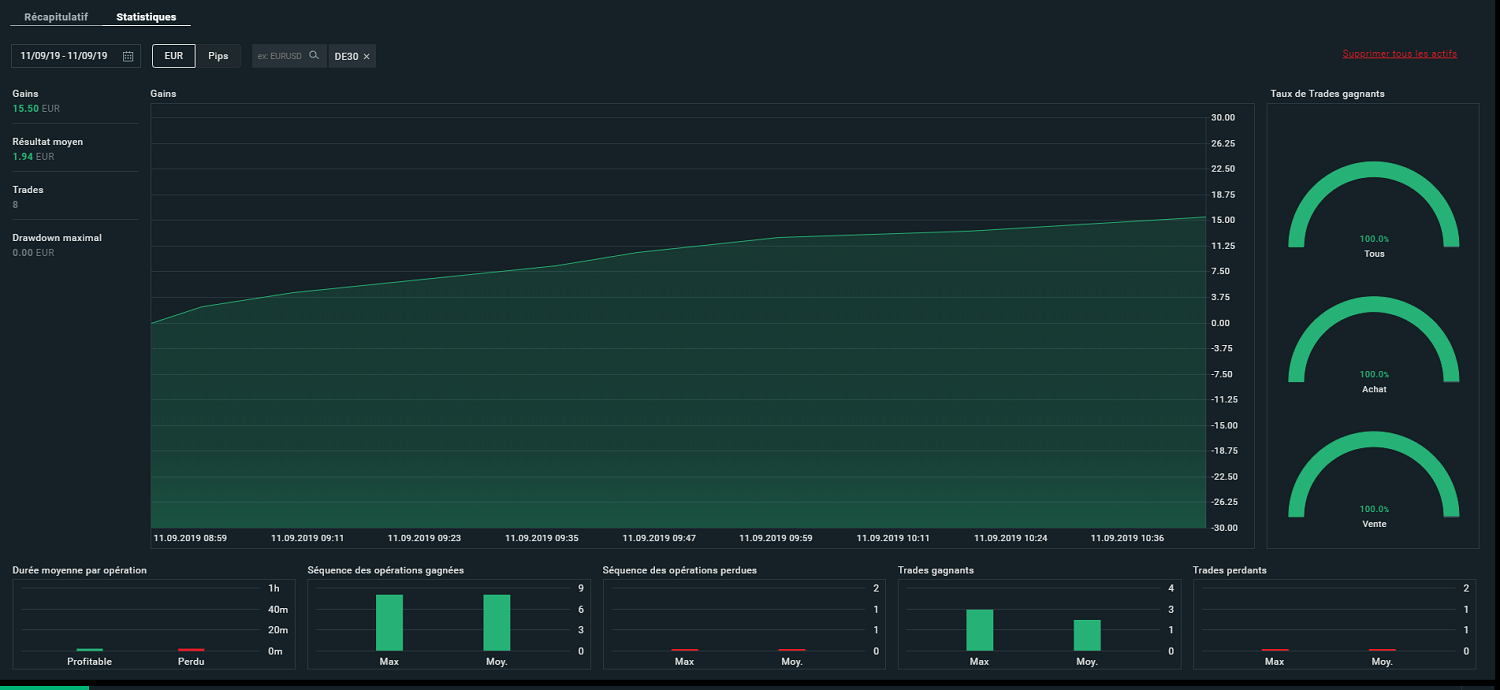Click the 11.09.2019 10:36 time axis label
The width and height of the screenshot is (1500, 690).
pos(1128,538)
